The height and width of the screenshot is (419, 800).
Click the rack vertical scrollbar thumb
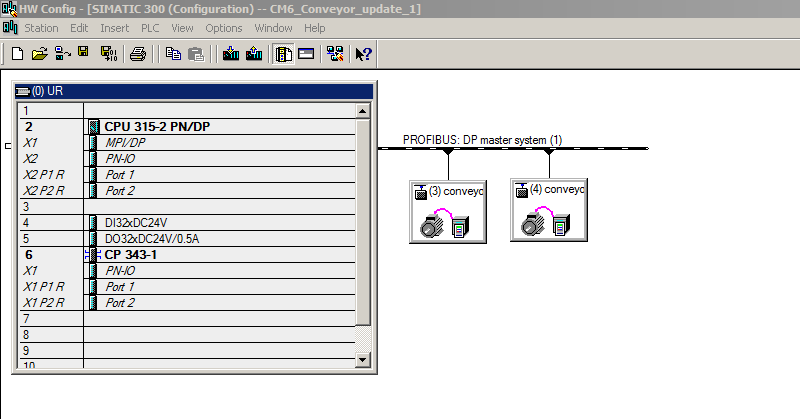363,221
